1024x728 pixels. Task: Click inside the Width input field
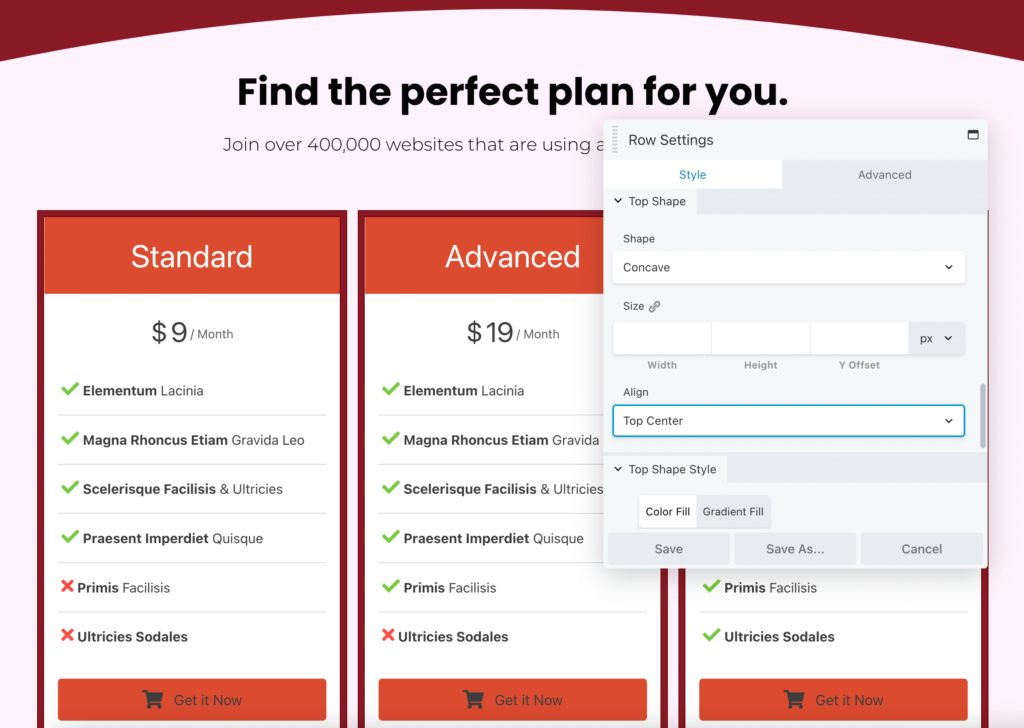[x=661, y=338]
